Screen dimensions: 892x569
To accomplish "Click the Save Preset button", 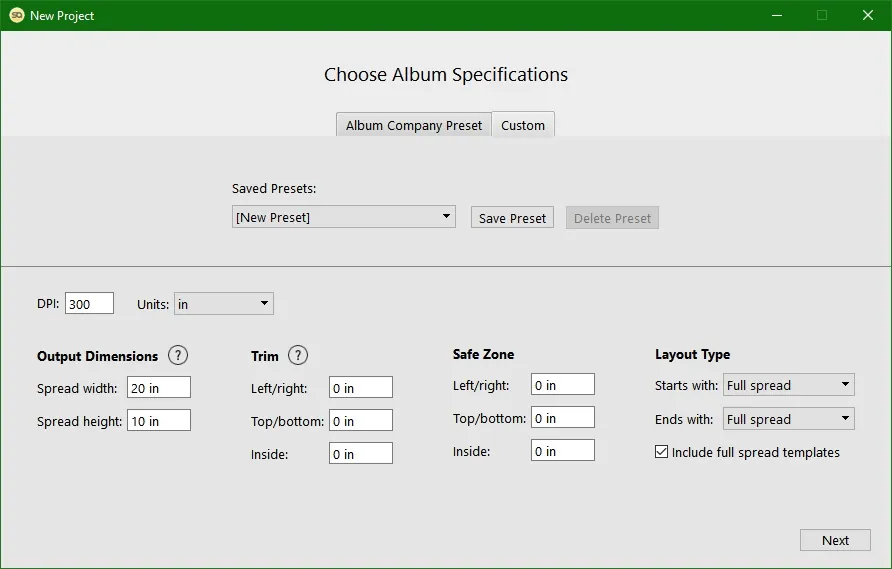I will pos(512,218).
